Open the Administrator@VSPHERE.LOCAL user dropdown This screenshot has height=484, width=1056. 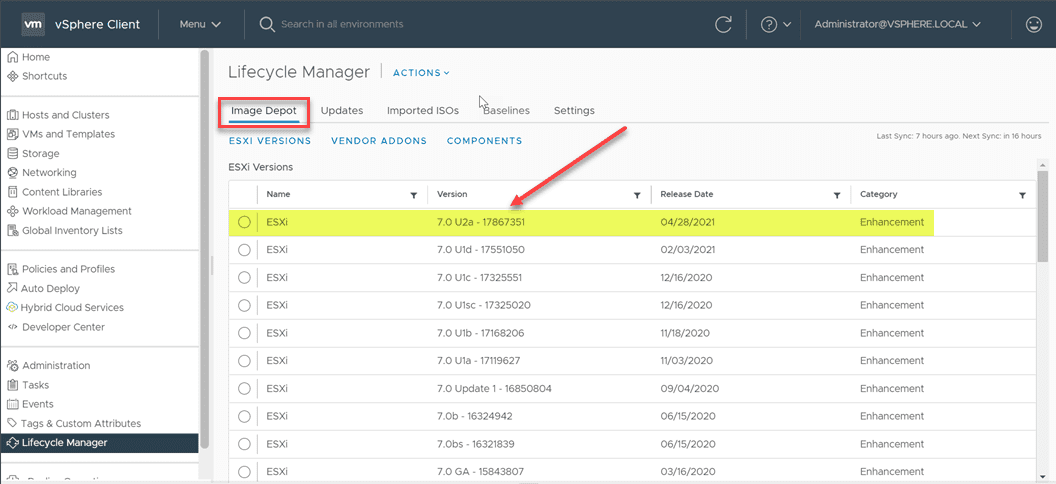[x=900, y=24]
